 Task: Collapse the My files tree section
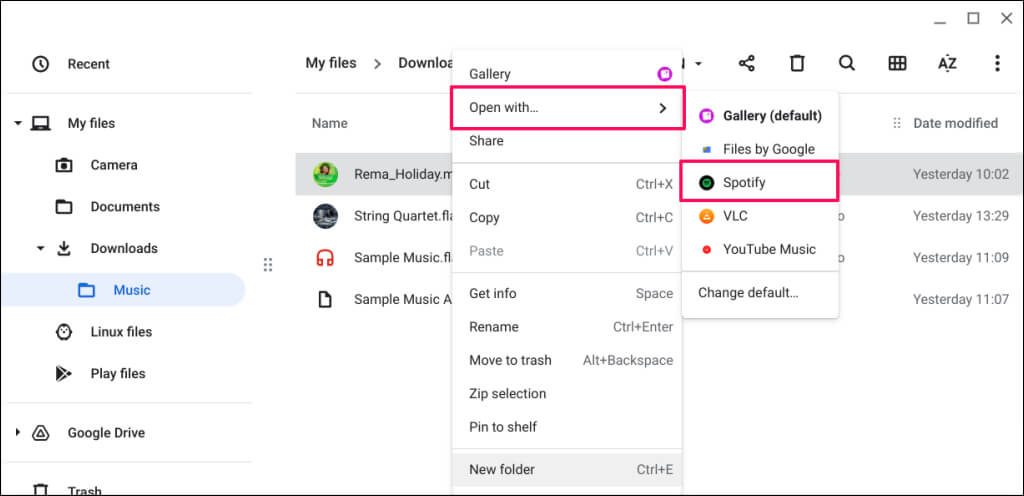tap(18, 124)
